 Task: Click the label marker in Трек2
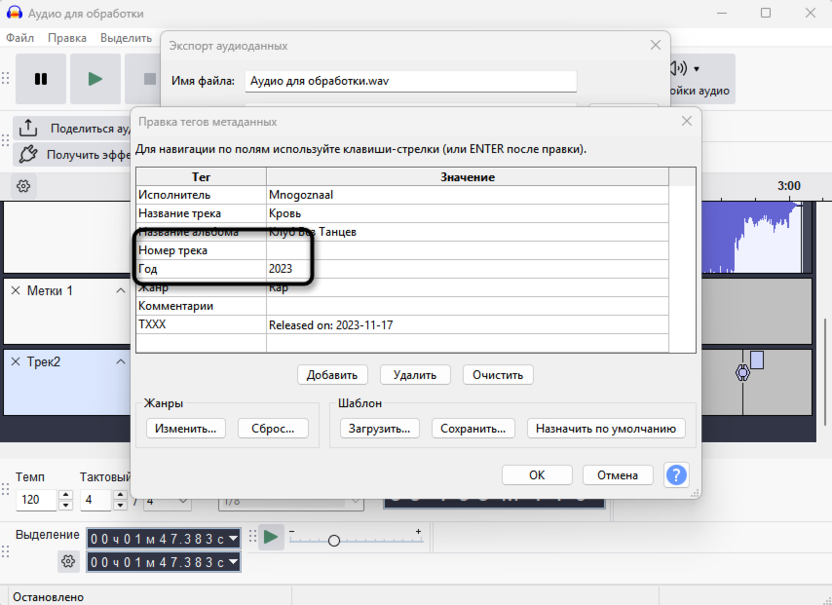[x=743, y=373]
